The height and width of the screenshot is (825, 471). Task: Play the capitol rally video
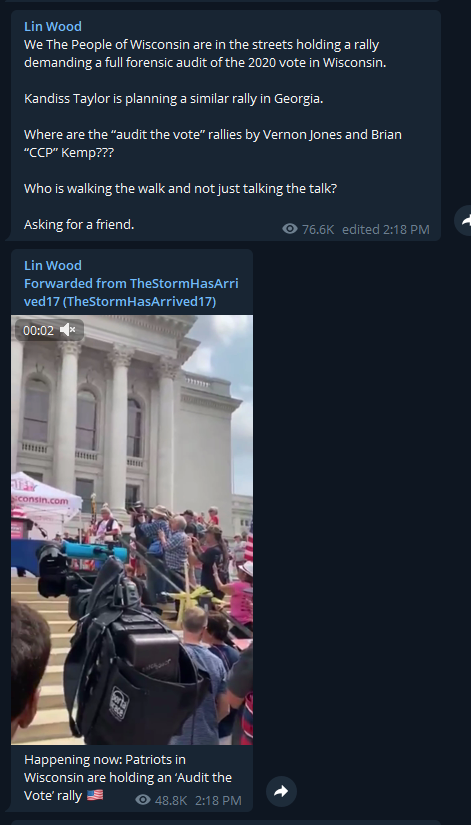[x=132, y=529]
